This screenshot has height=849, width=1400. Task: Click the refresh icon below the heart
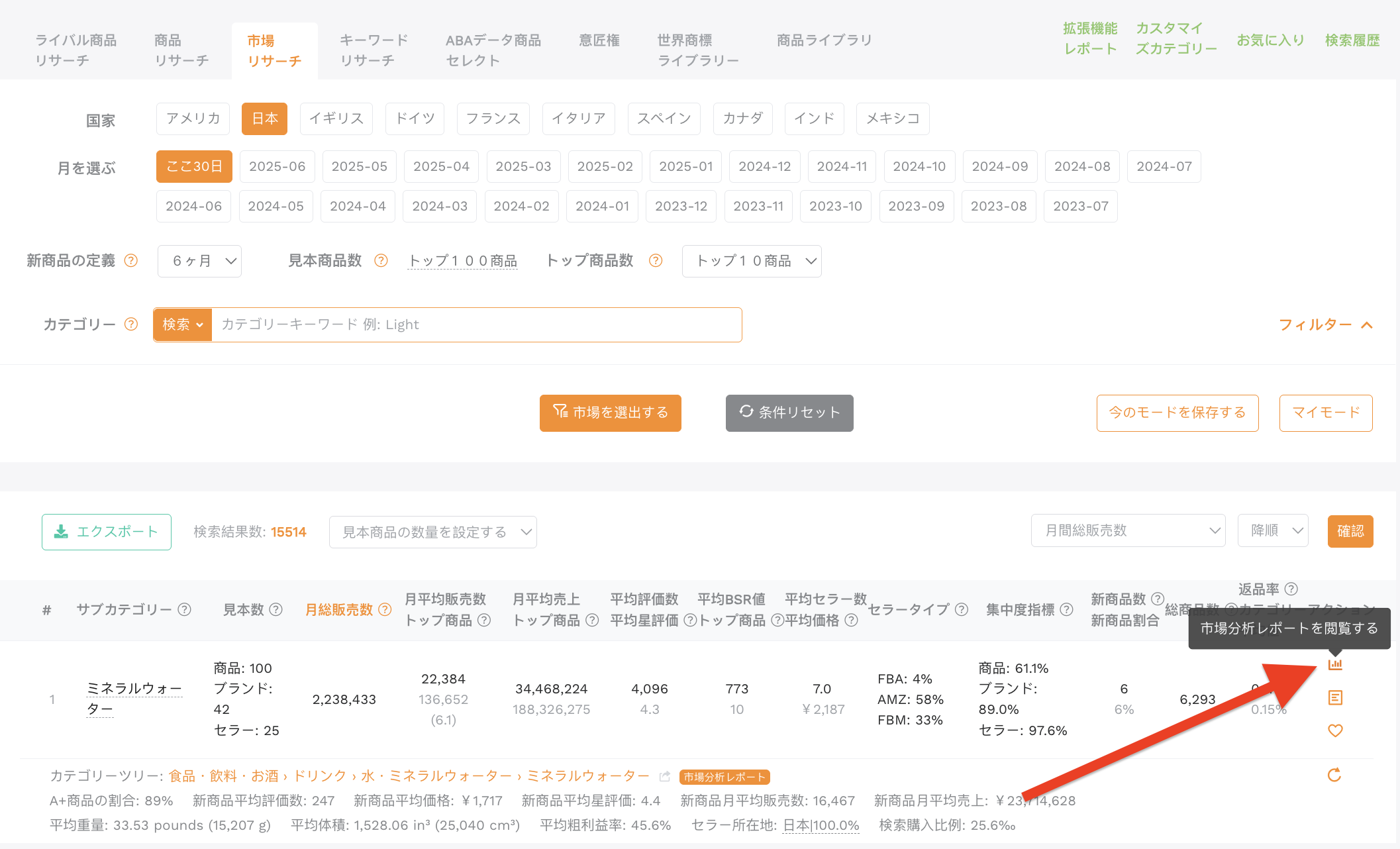coord(1334,775)
